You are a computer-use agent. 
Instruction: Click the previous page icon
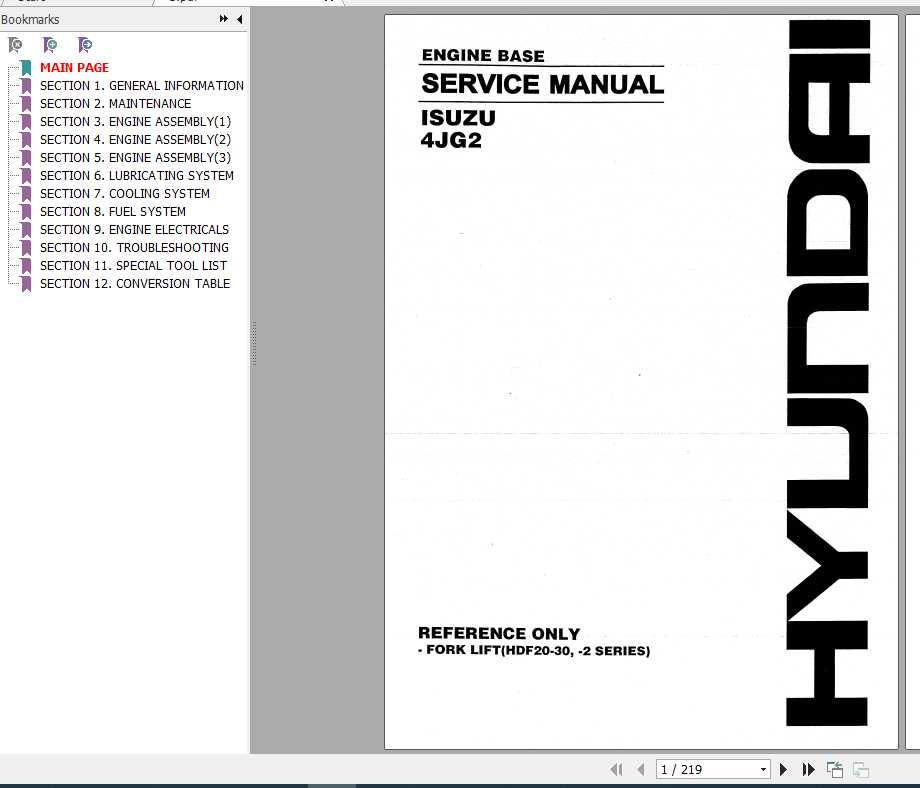click(640, 769)
